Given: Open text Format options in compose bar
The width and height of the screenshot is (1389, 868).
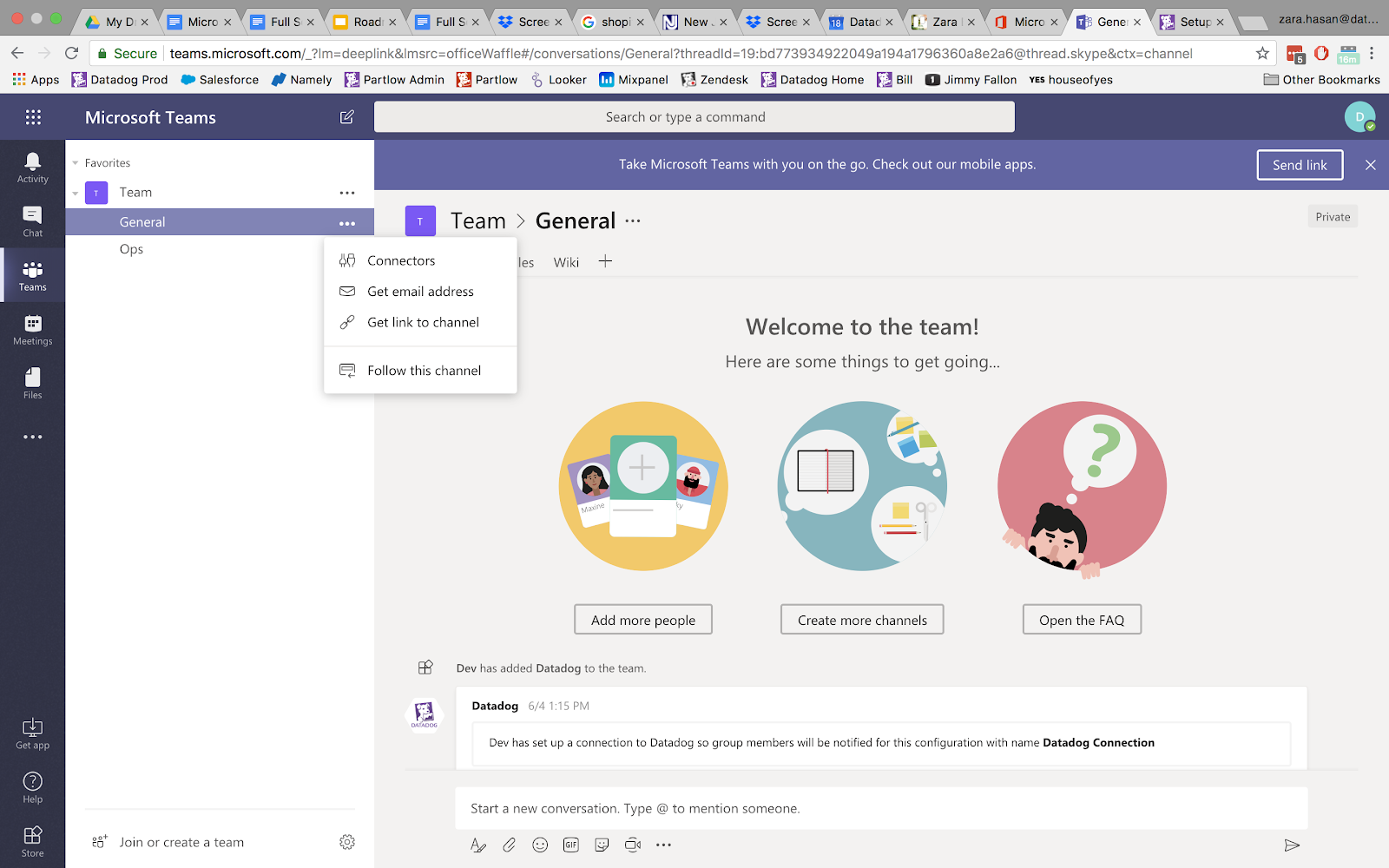Looking at the screenshot, I should (x=478, y=845).
